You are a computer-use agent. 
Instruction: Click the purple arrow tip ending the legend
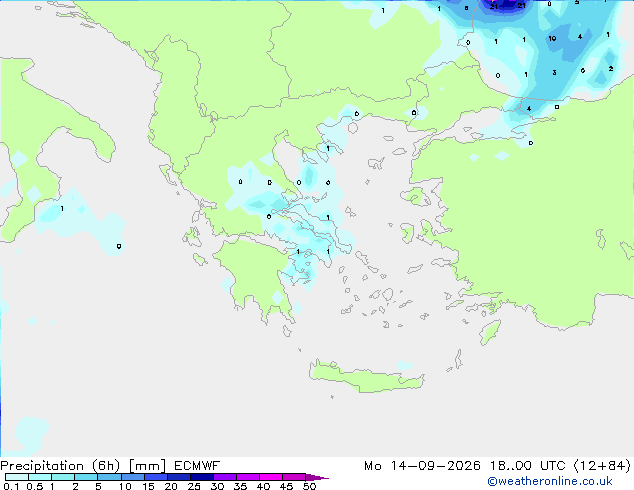tap(317, 477)
